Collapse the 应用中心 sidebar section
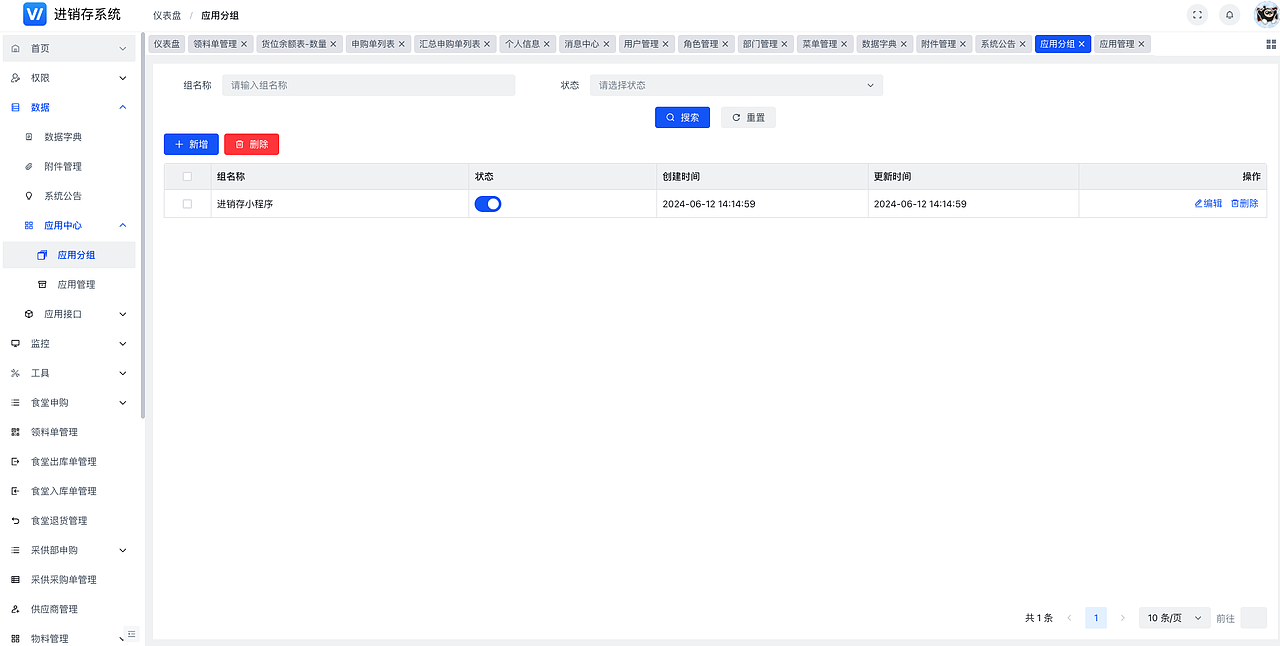Screen dimensions: 1280x646 pyautogui.click(x=66, y=225)
